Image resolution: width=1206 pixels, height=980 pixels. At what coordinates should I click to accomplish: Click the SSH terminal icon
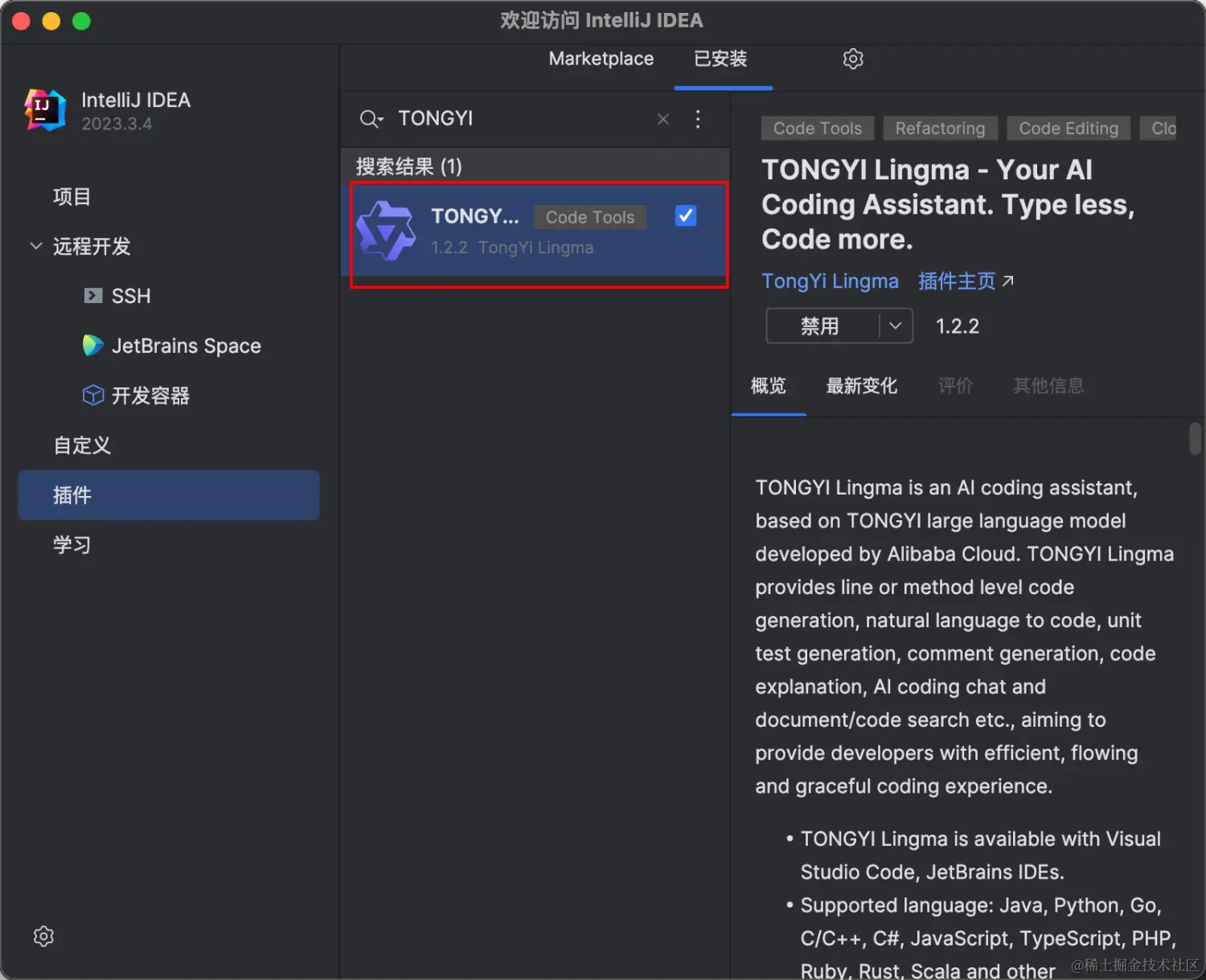point(93,296)
